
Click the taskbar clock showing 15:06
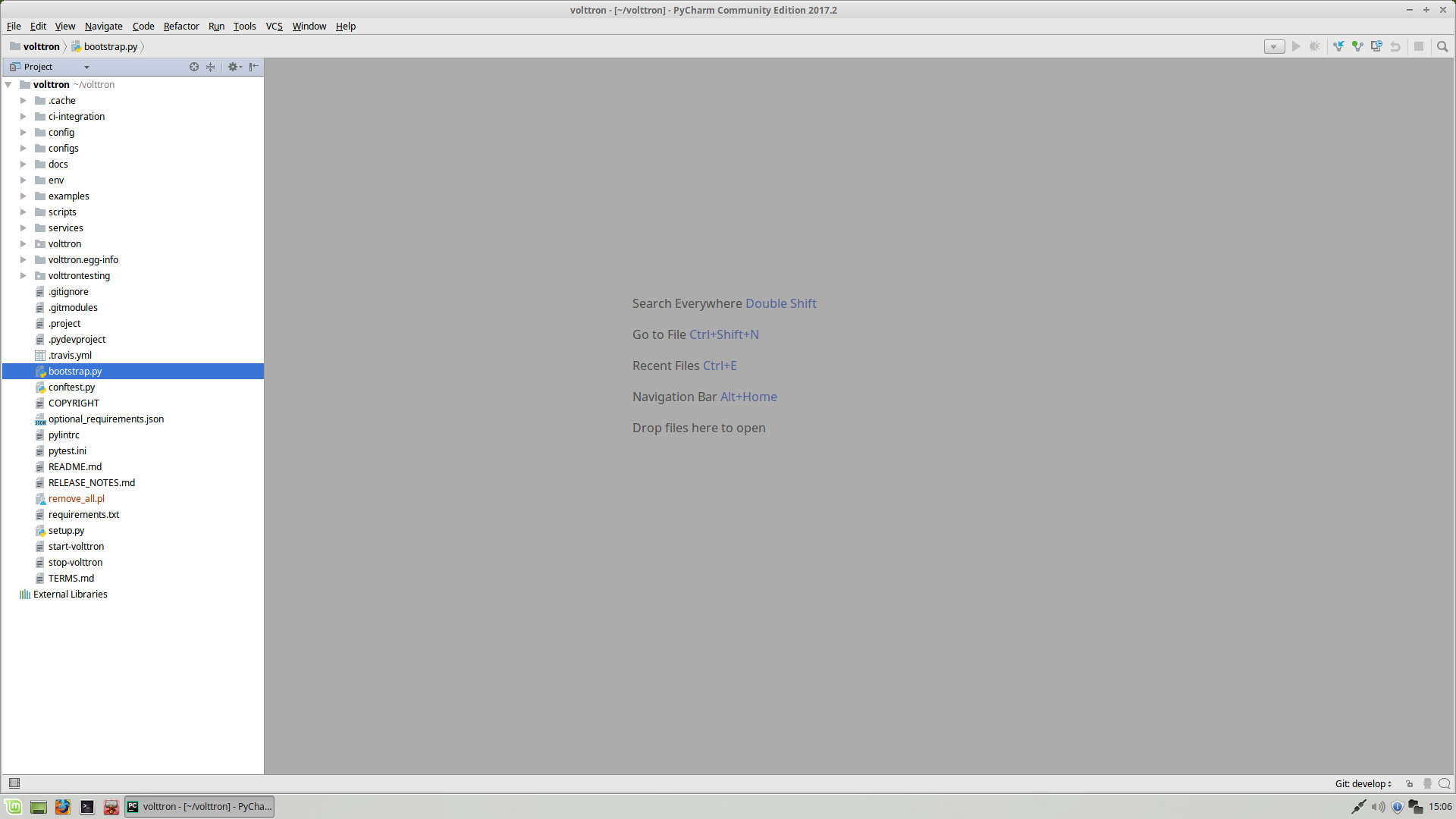pyautogui.click(x=1440, y=807)
